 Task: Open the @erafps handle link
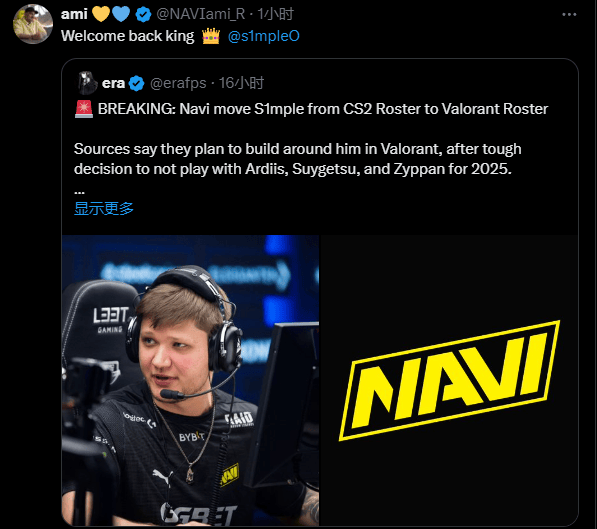(178, 83)
